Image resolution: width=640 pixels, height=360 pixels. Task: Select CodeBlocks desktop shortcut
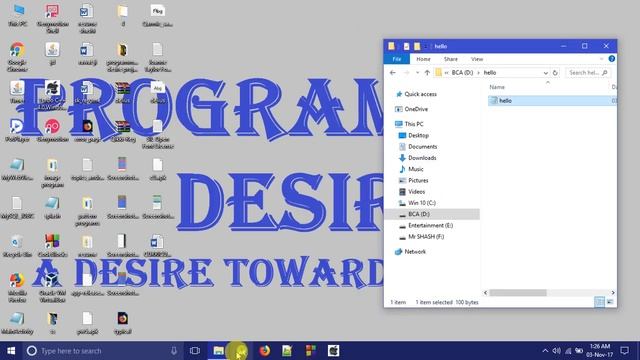[x=52, y=246]
